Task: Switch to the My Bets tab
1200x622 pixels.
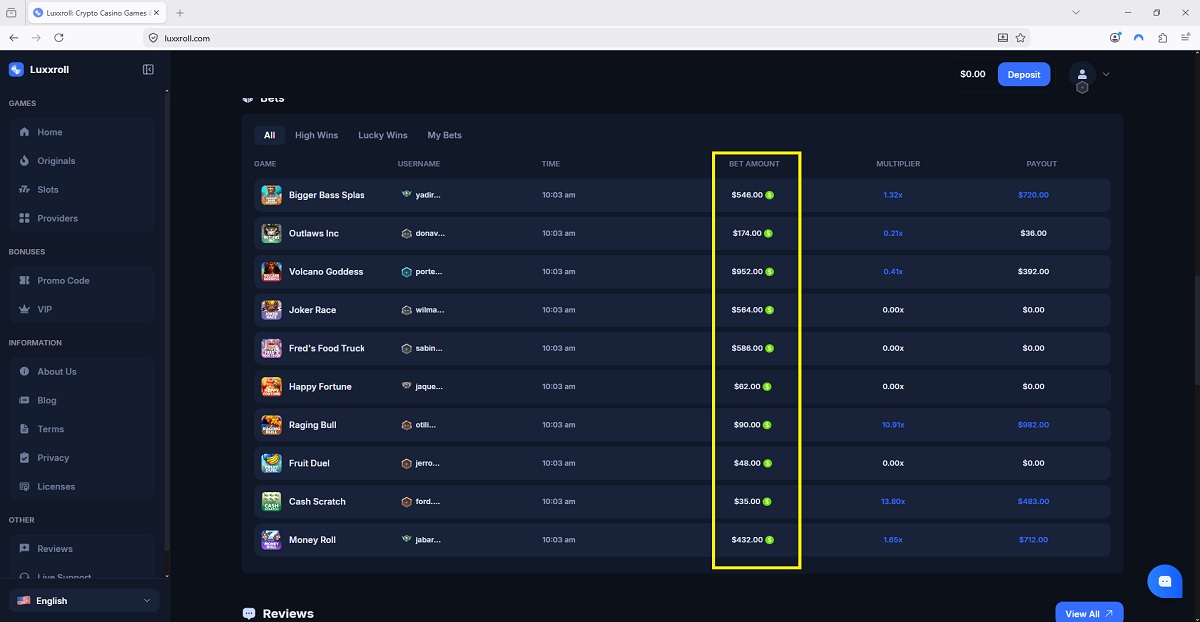Action: (x=445, y=135)
